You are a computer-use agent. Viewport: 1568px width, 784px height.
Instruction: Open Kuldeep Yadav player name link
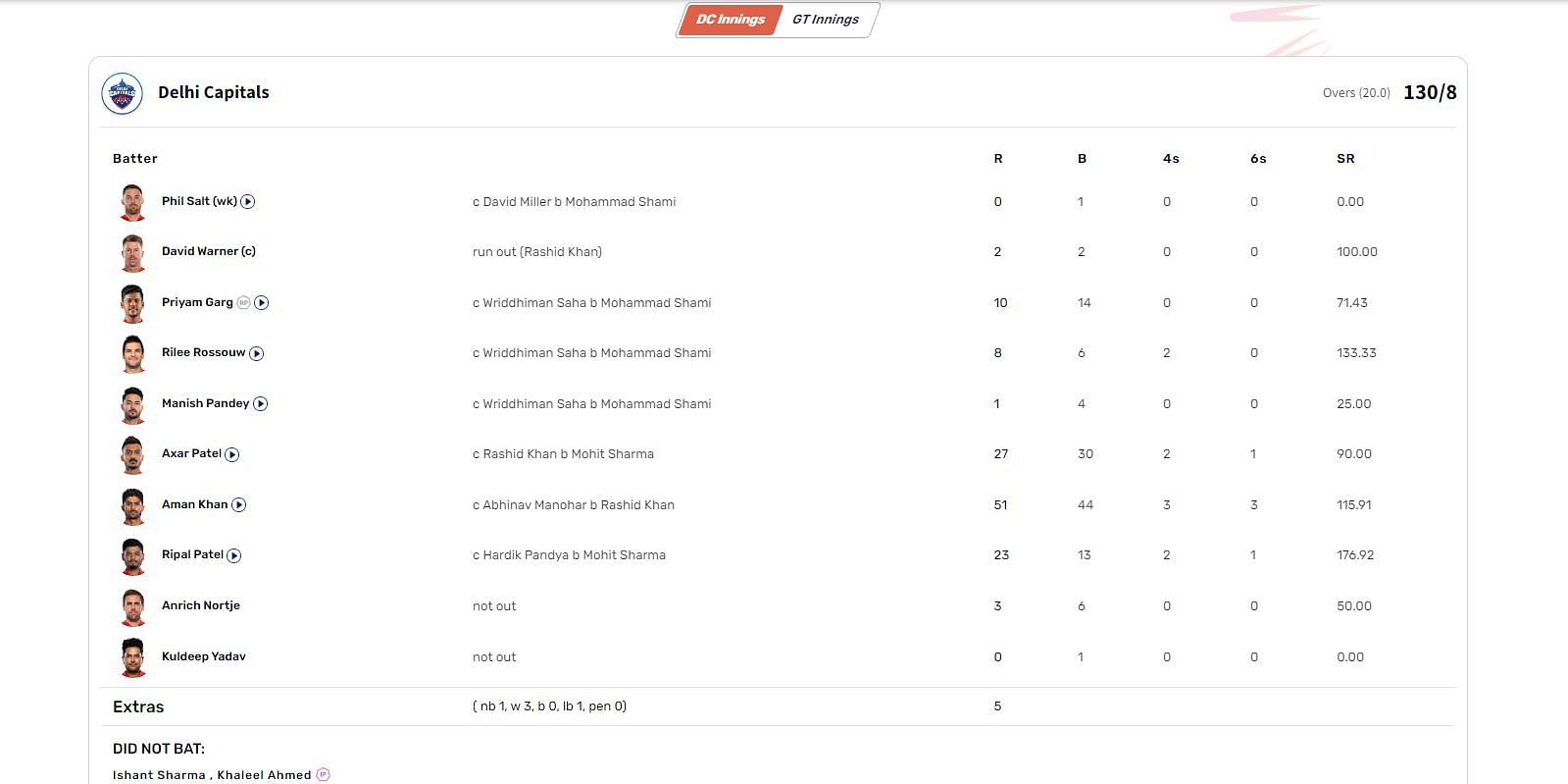[204, 656]
